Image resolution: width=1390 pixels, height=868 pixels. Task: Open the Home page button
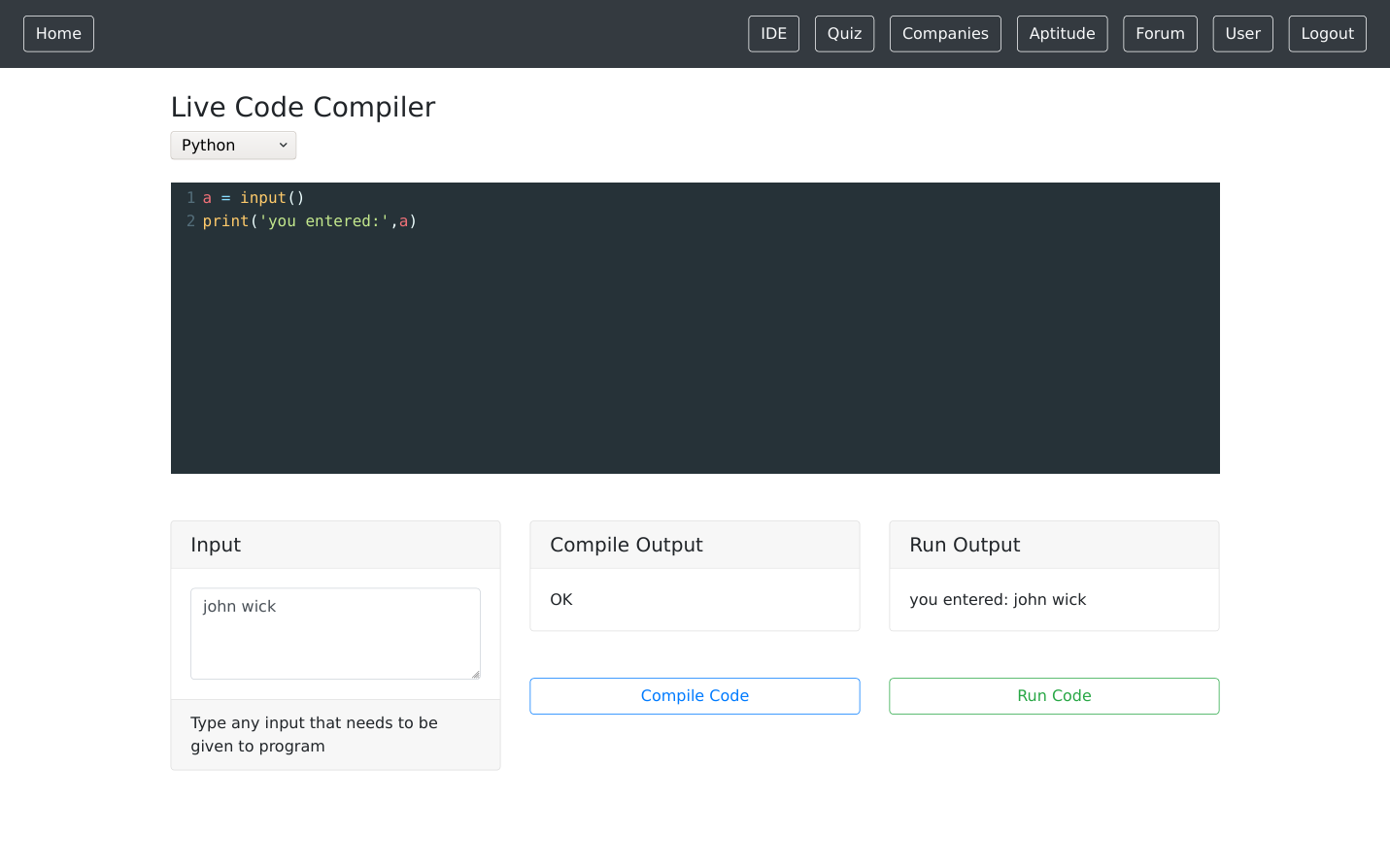[x=58, y=34]
